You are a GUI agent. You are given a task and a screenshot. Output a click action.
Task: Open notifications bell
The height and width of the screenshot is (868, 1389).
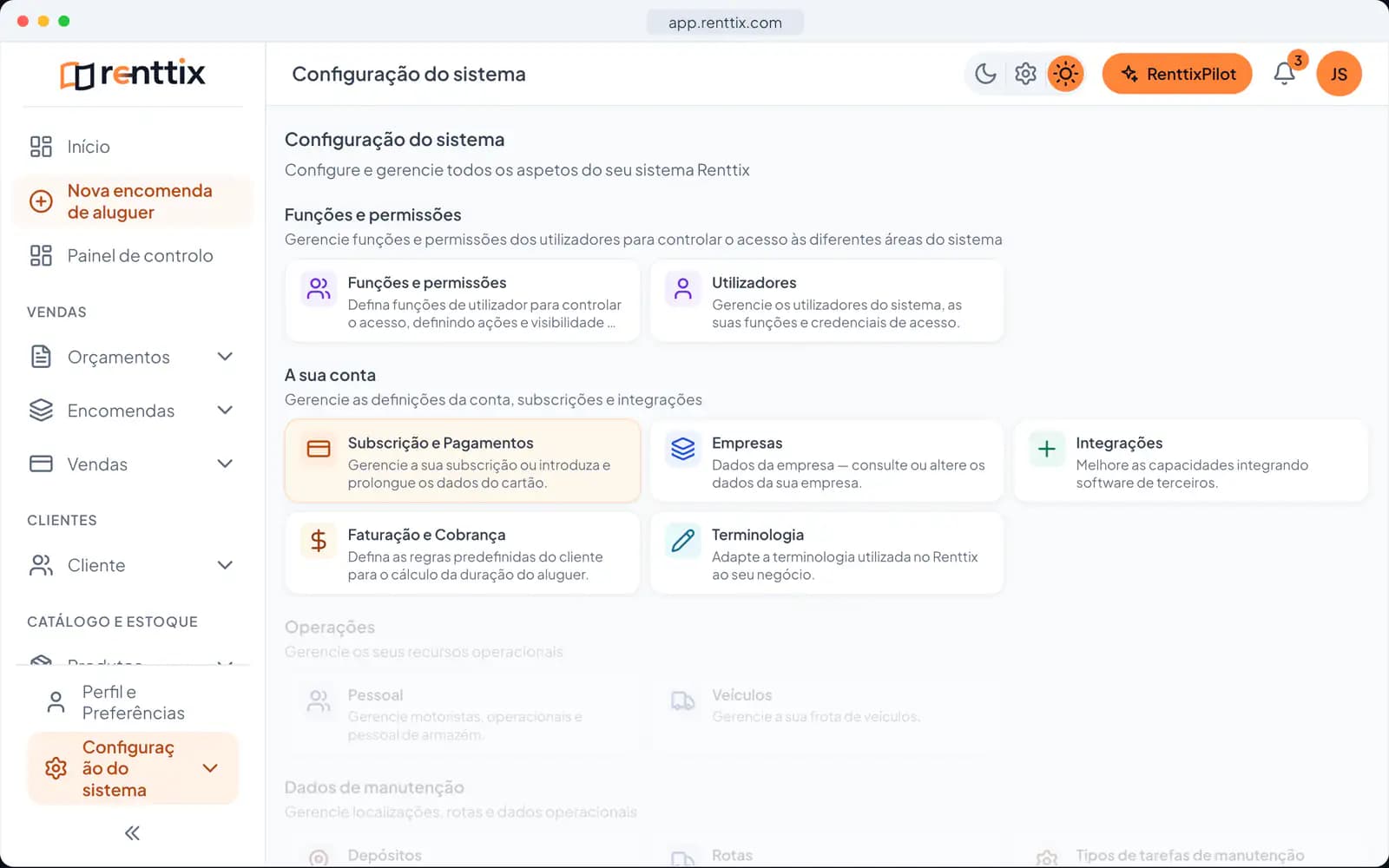coord(1285,74)
